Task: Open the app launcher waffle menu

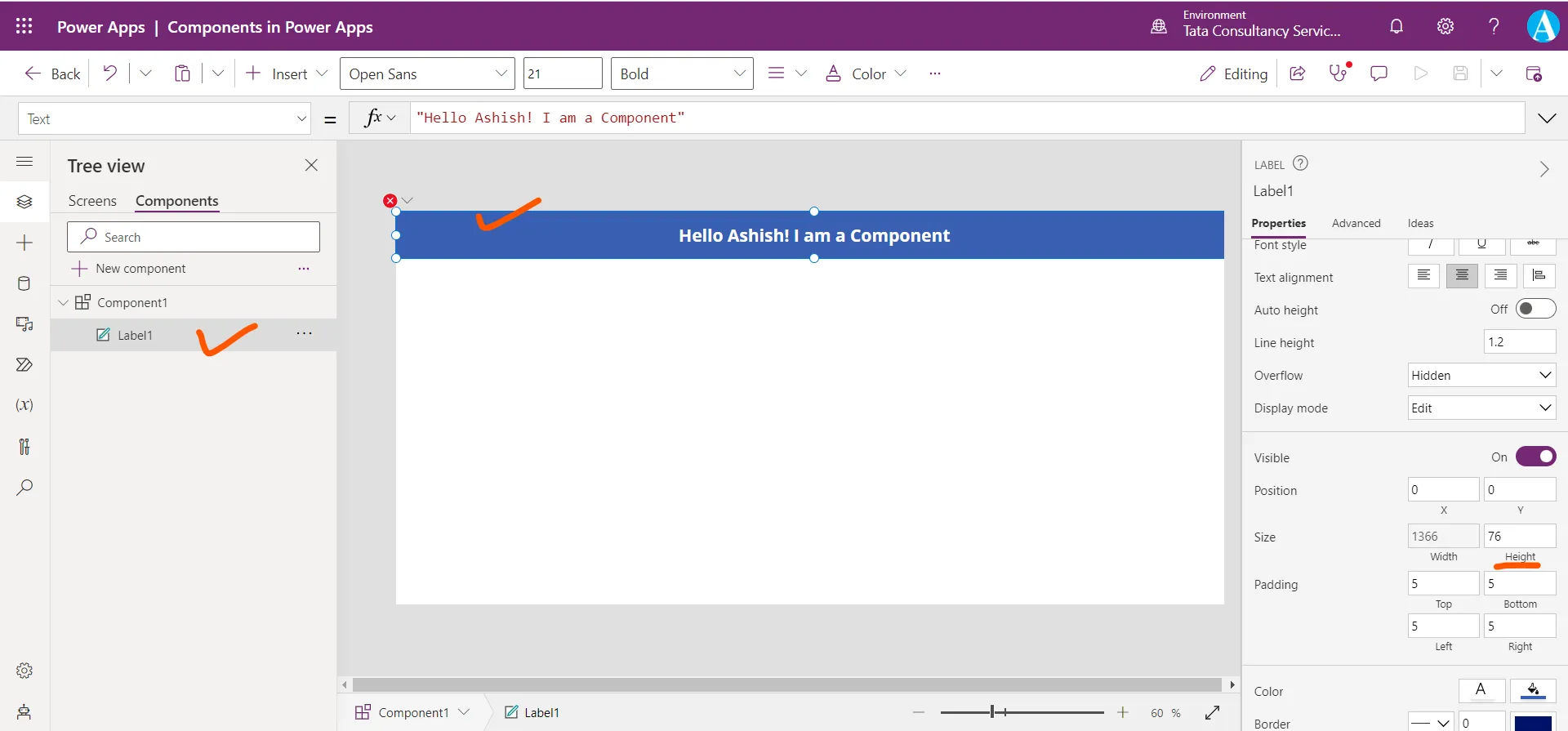Action: (x=24, y=26)
